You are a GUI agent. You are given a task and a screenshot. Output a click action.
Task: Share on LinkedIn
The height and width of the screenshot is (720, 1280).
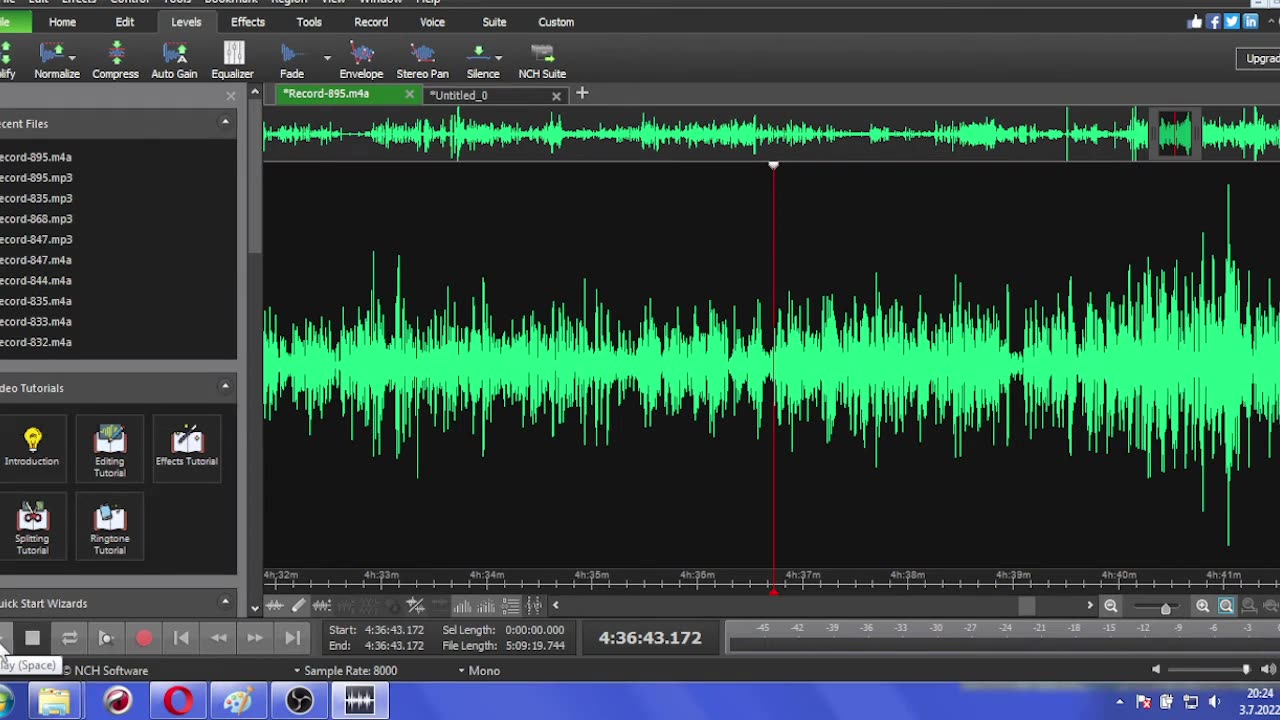coord(1250,21)
